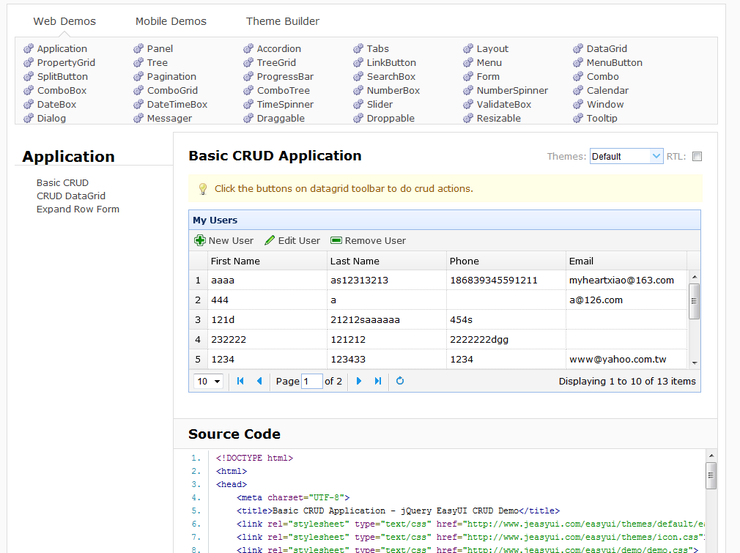Click the green plus New User icon
740x553 pixels.
pyautogui.click(x=200, y=241)
